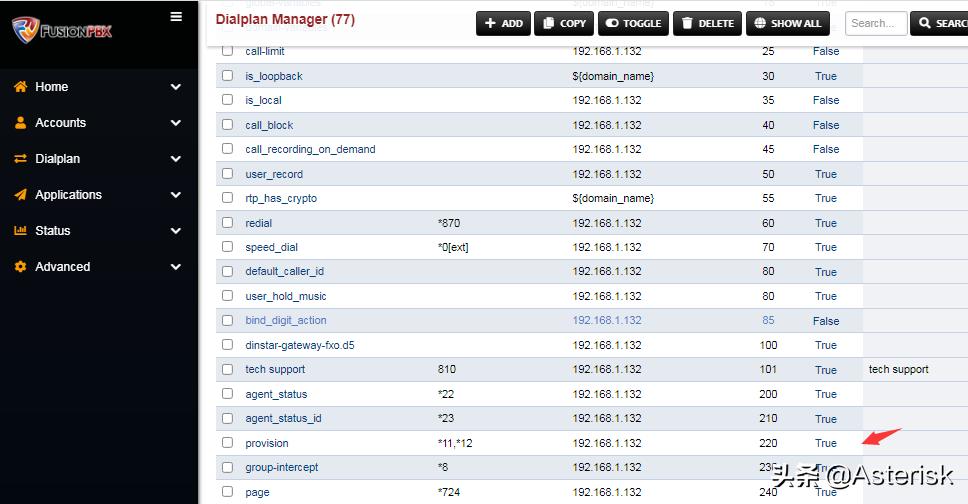Click the *870 redial number
968x504 pixels.
(x=449, y=223)
